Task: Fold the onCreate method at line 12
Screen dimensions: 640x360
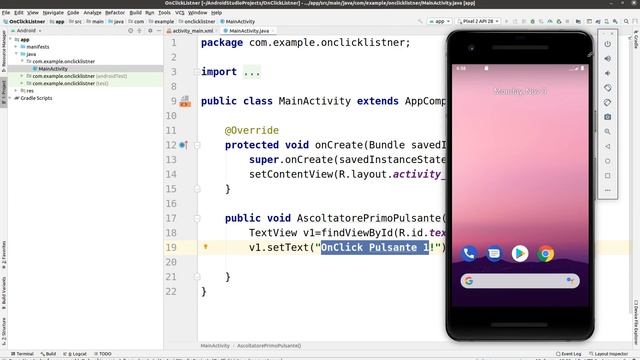Action: [197, 145]
